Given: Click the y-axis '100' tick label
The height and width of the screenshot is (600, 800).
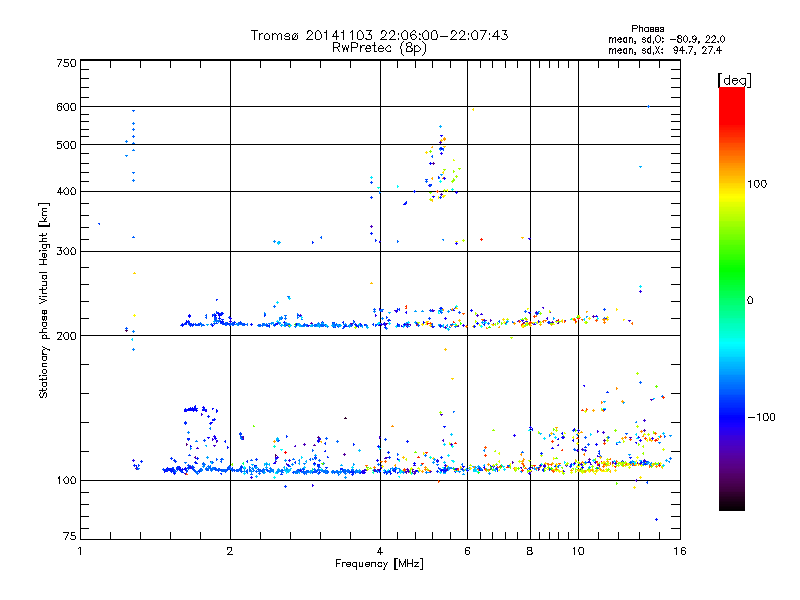Looking at the screenshot, I should (x=66, y=481).
